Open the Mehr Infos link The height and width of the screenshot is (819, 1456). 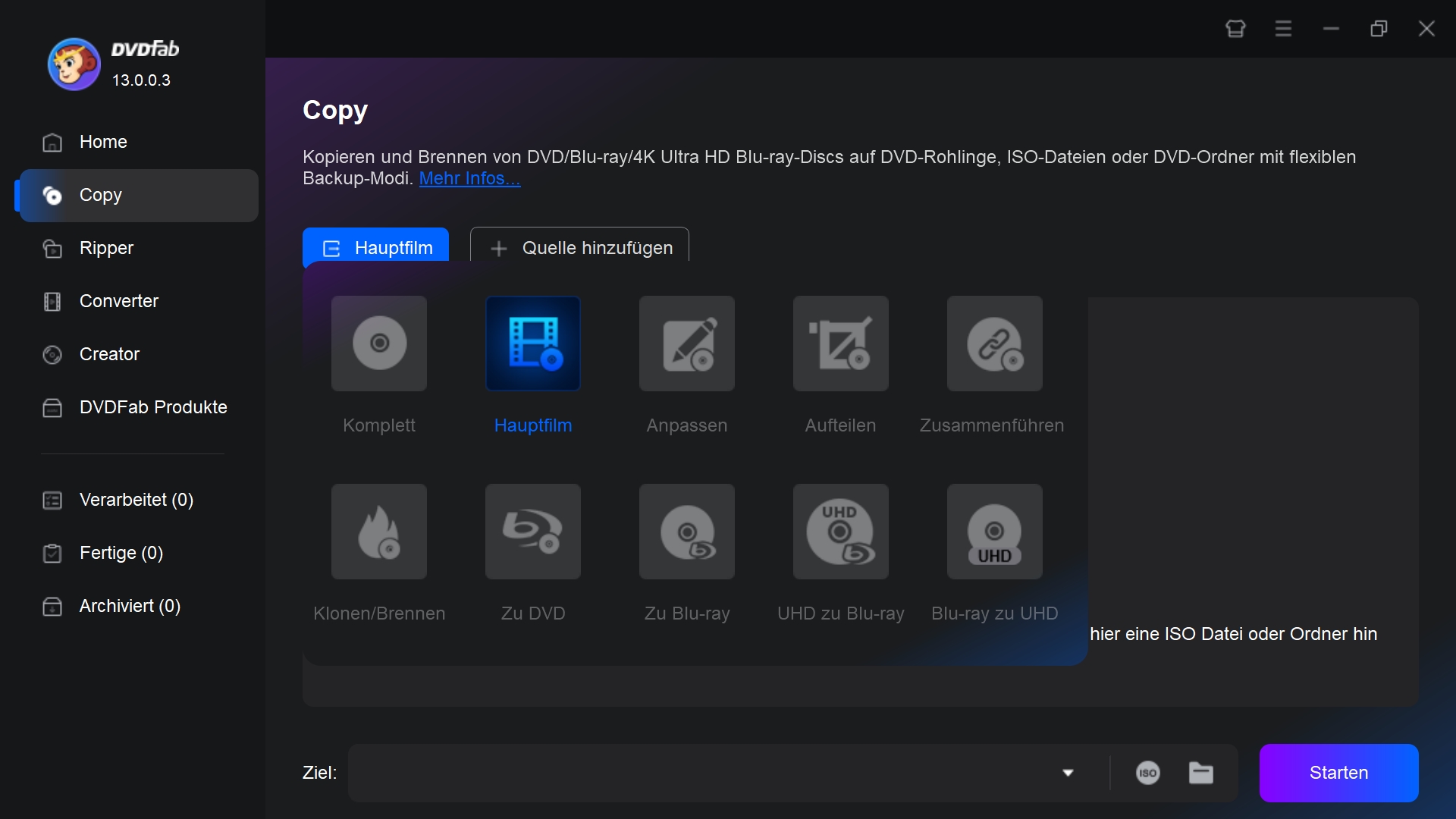(467, 178)
